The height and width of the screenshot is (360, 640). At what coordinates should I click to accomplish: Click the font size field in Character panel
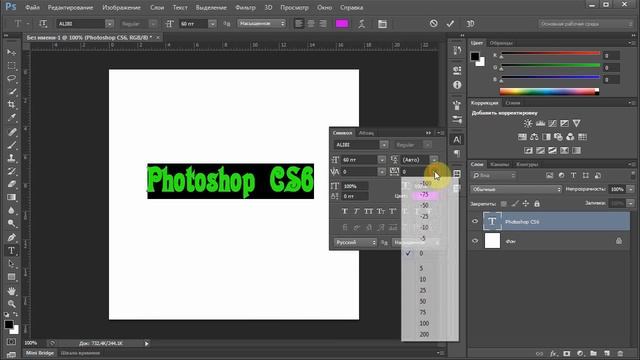click(x=359, y=160)
